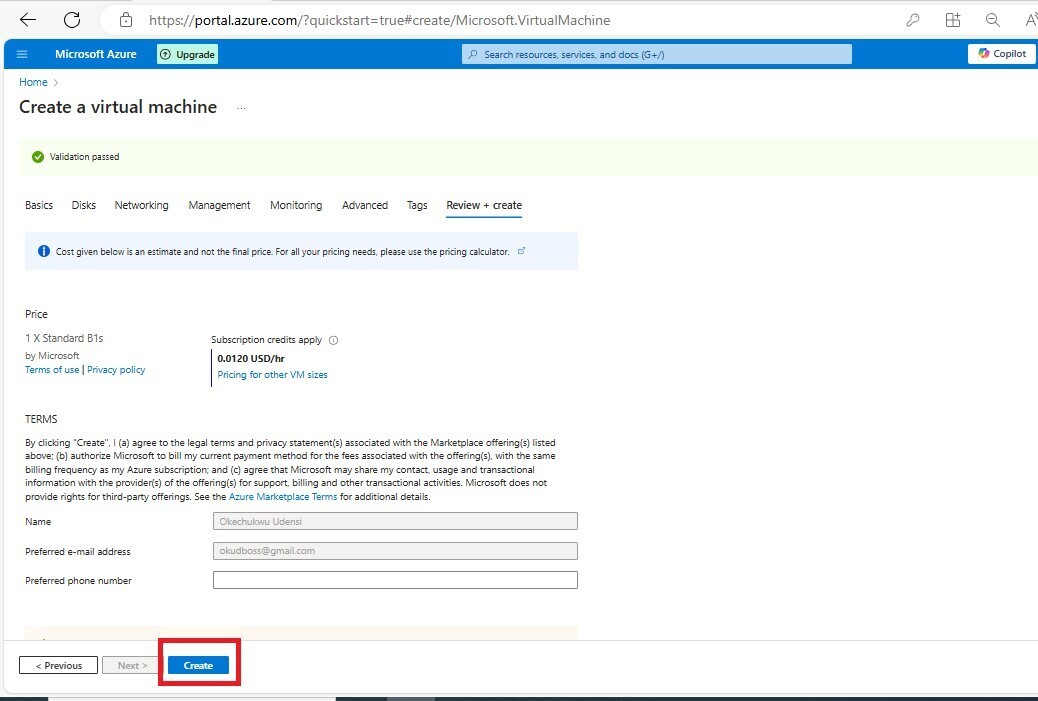
Task: Open the Azure Marketplace Terms link
Action: [x=283, y=496]
